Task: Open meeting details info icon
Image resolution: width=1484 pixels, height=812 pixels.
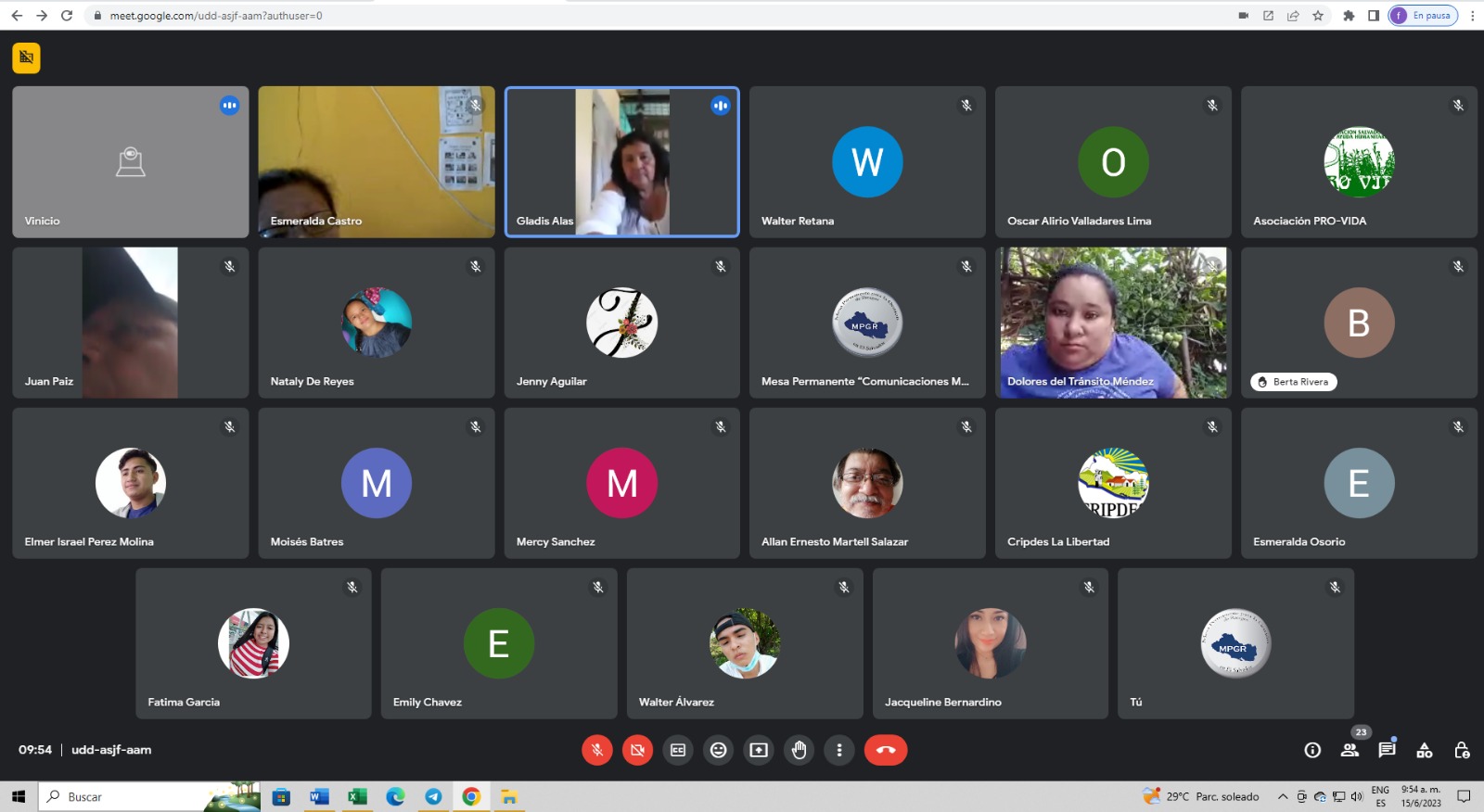Action: [1312, 750]
